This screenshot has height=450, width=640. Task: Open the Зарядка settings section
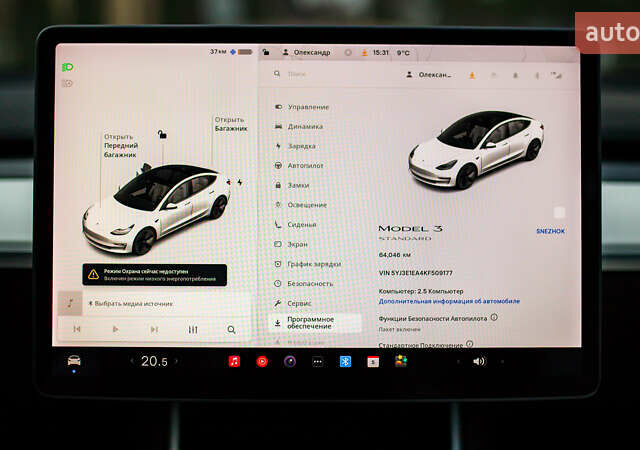301,146
